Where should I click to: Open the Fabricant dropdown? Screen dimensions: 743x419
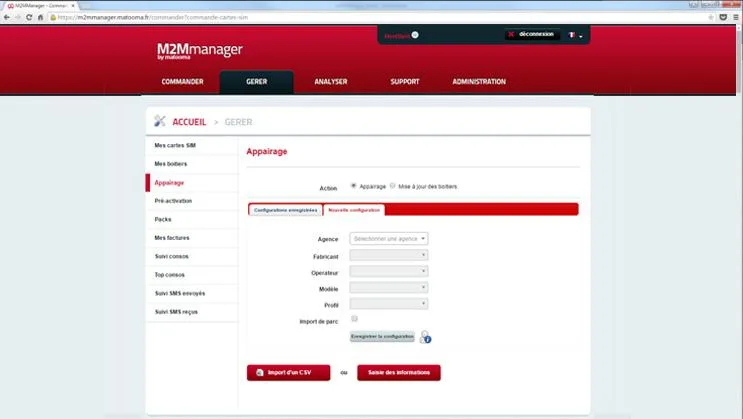click(x=389, y=255)
